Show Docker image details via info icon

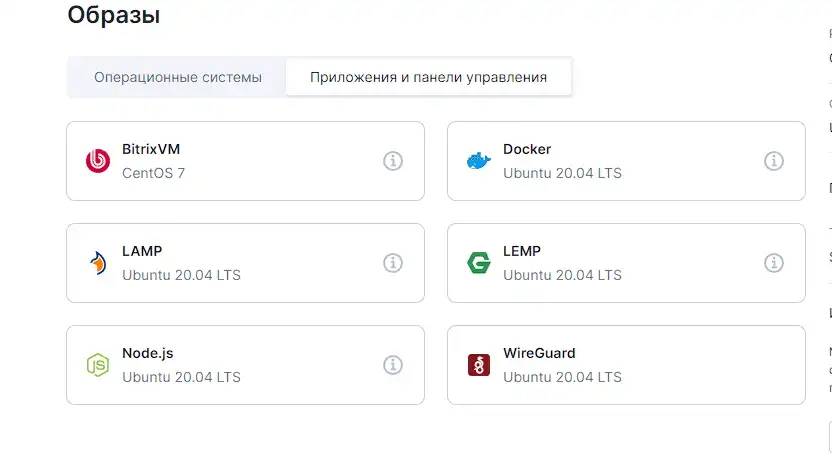(x=774, y=161)
